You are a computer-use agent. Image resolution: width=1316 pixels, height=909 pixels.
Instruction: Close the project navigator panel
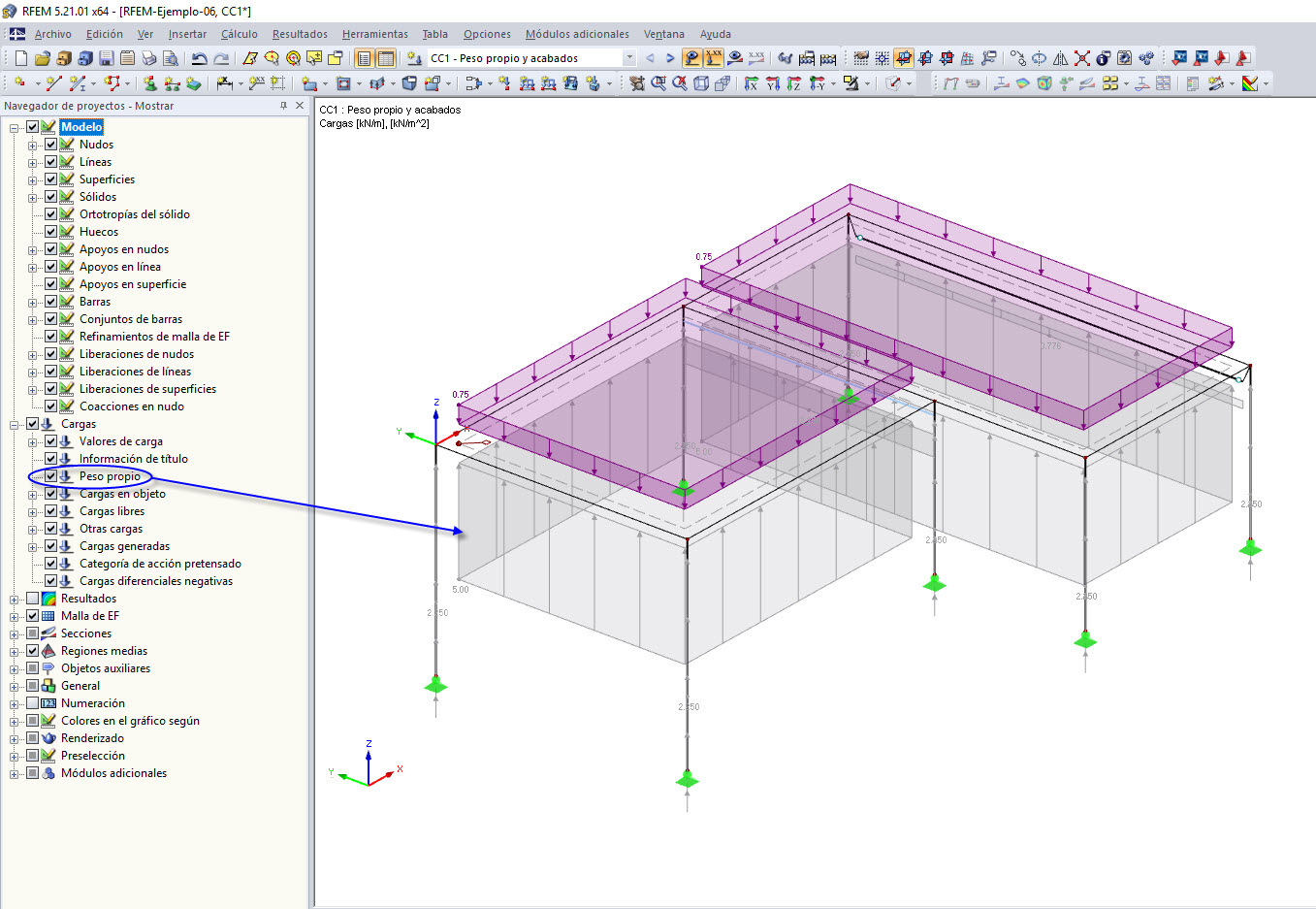[300, 106]
